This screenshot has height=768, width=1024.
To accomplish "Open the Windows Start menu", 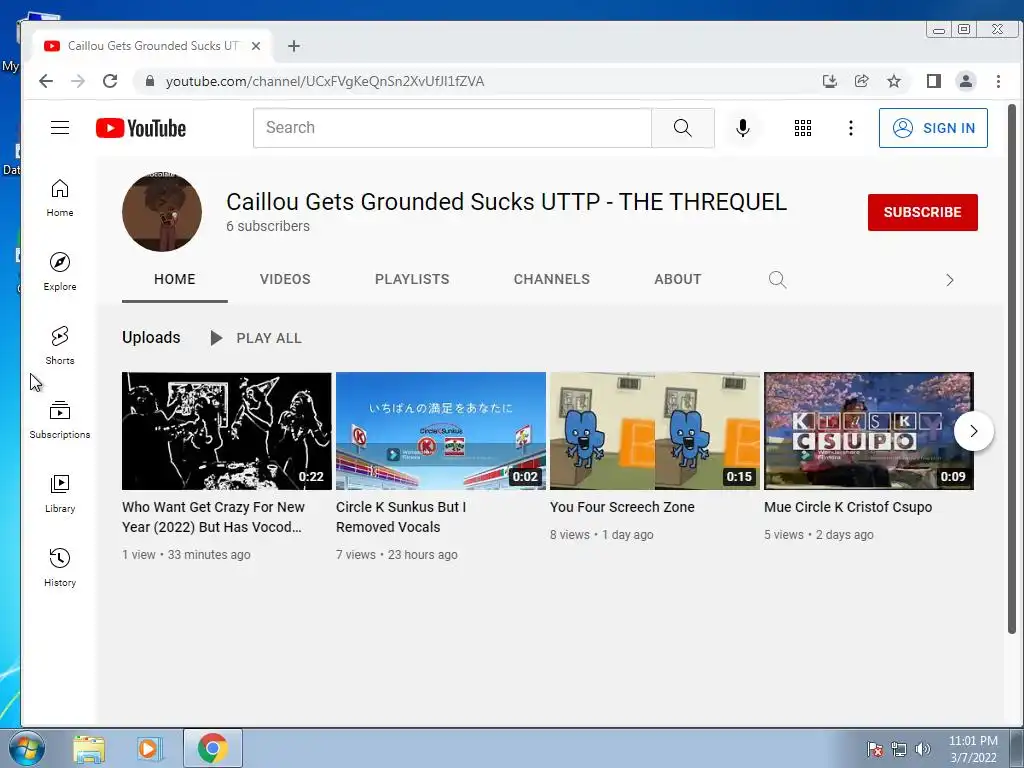I will coord(27,748).
